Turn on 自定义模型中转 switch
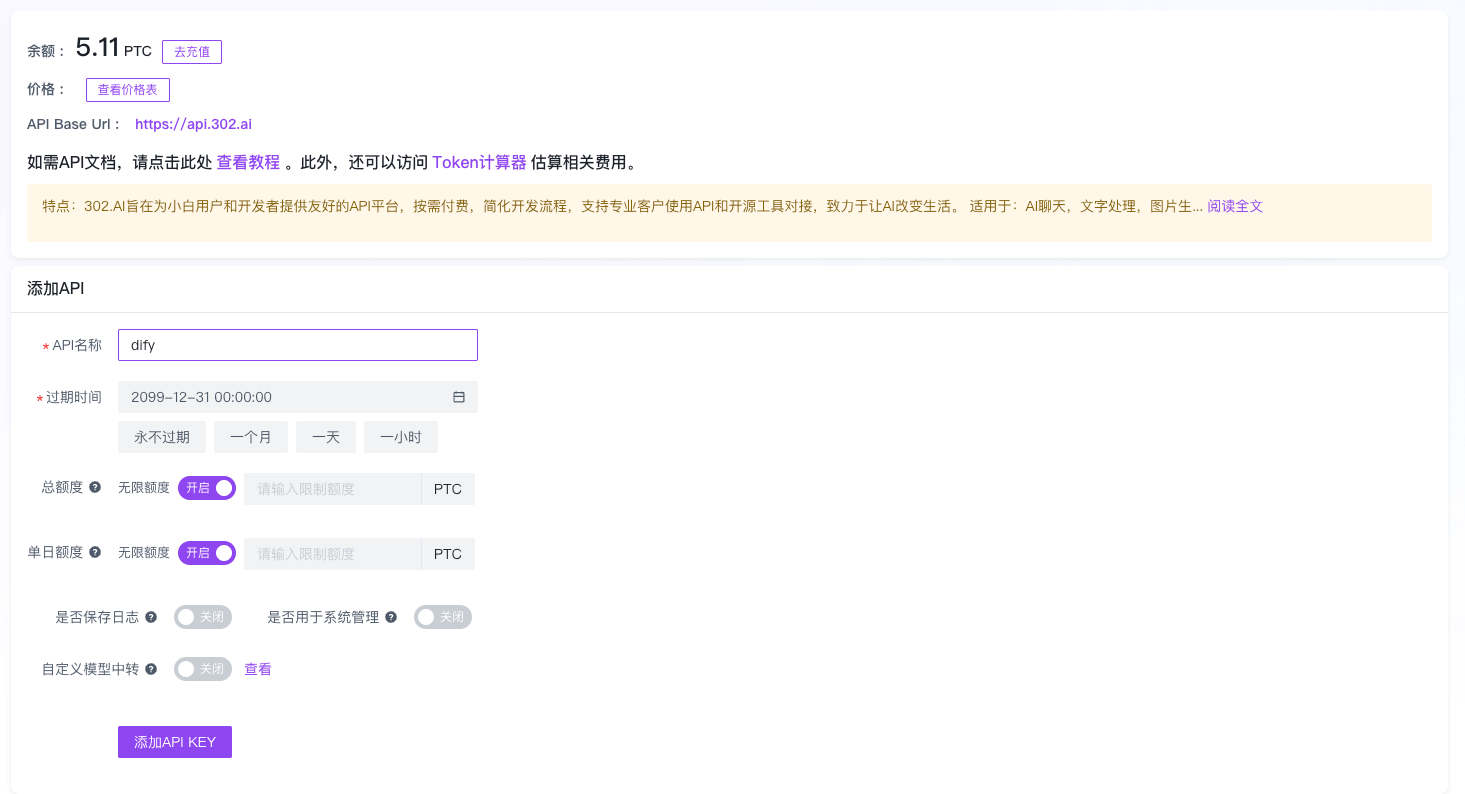Screen dimensions: 1465x794 [203, 669]
